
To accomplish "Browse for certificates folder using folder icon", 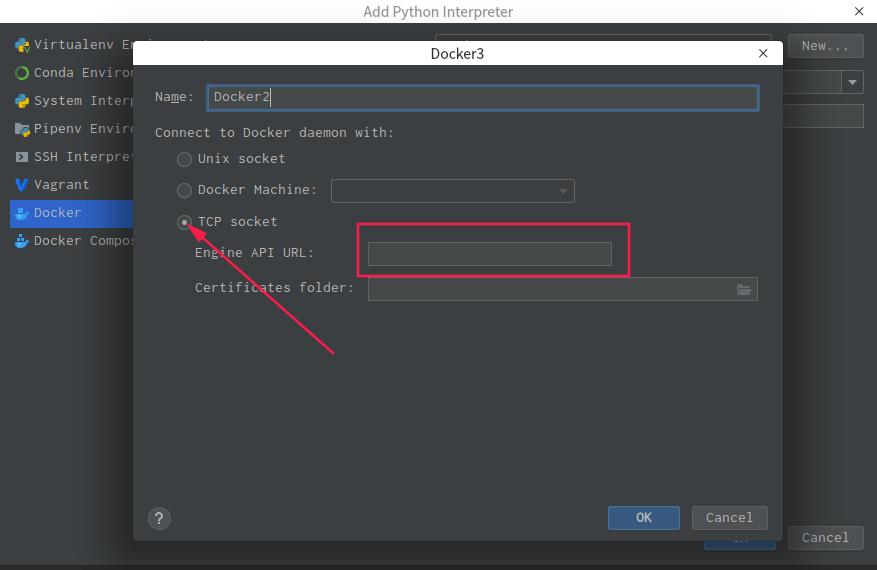I will point(744,289).
